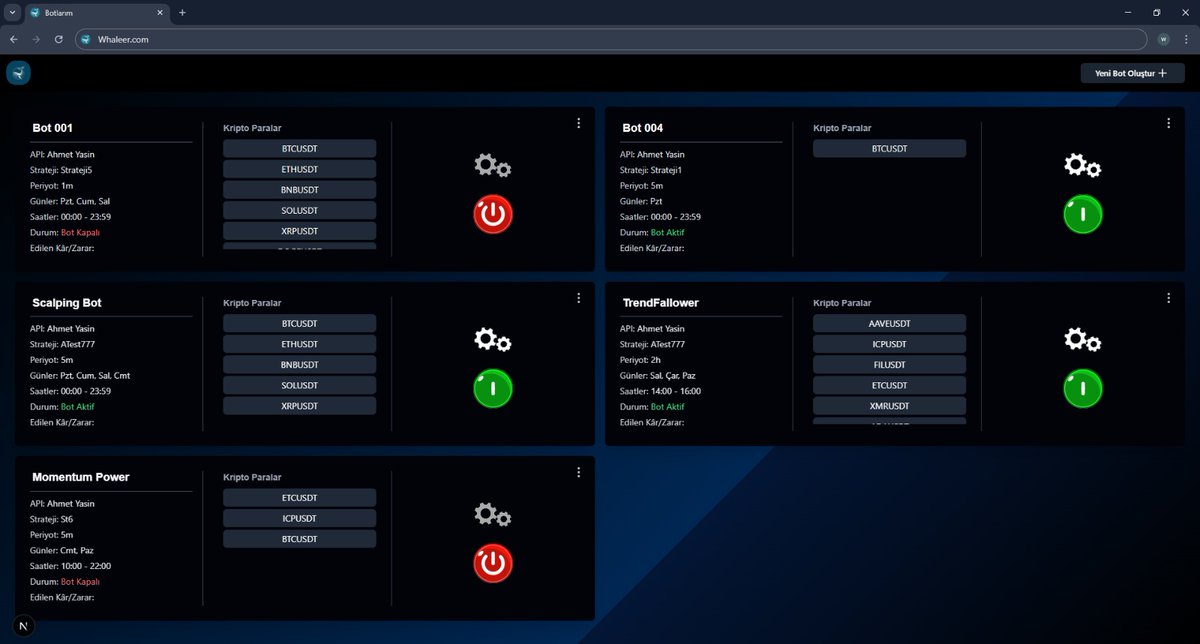Click the TrendFallower title

click(x=660, y=302)
